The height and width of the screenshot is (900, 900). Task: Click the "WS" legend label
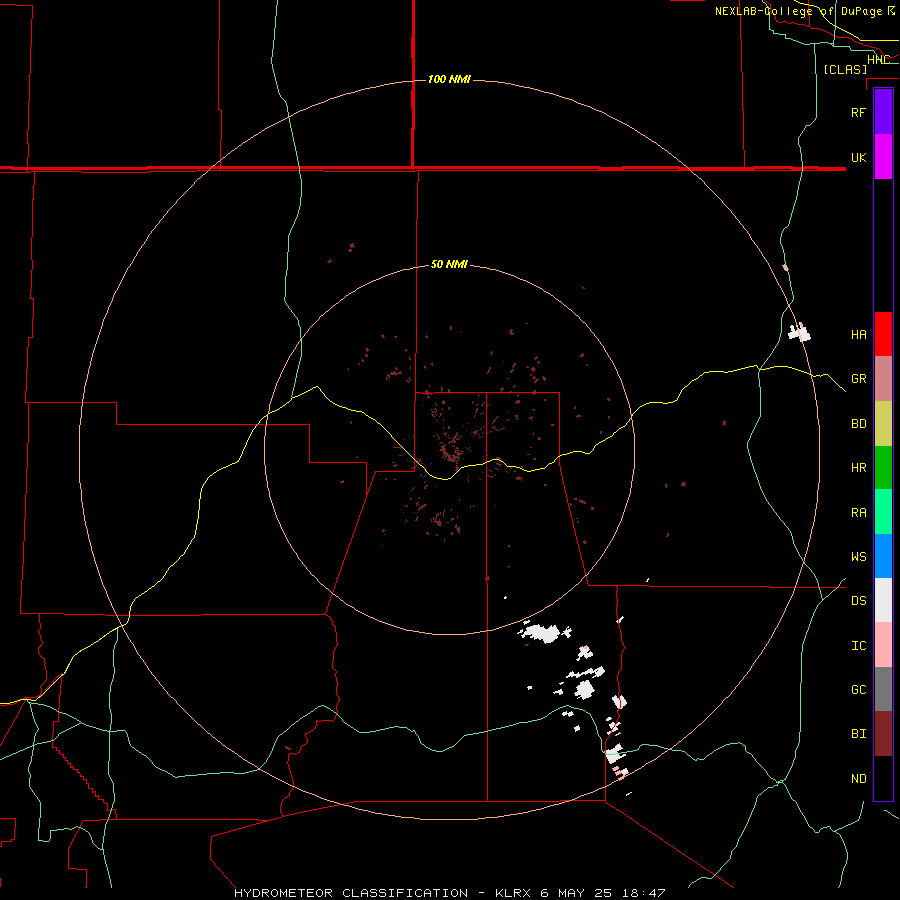858,557
